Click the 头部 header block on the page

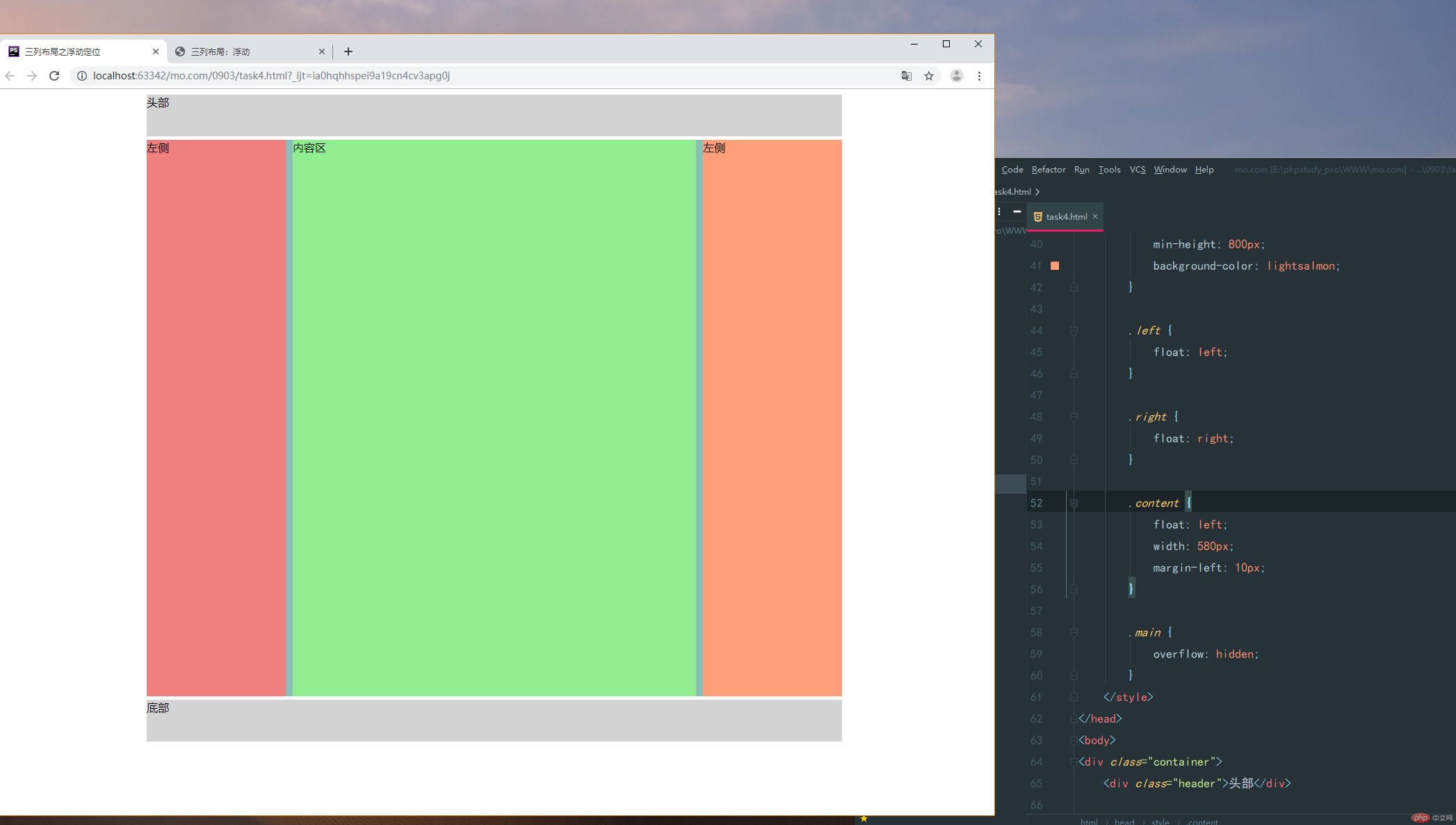coord(494,115)
